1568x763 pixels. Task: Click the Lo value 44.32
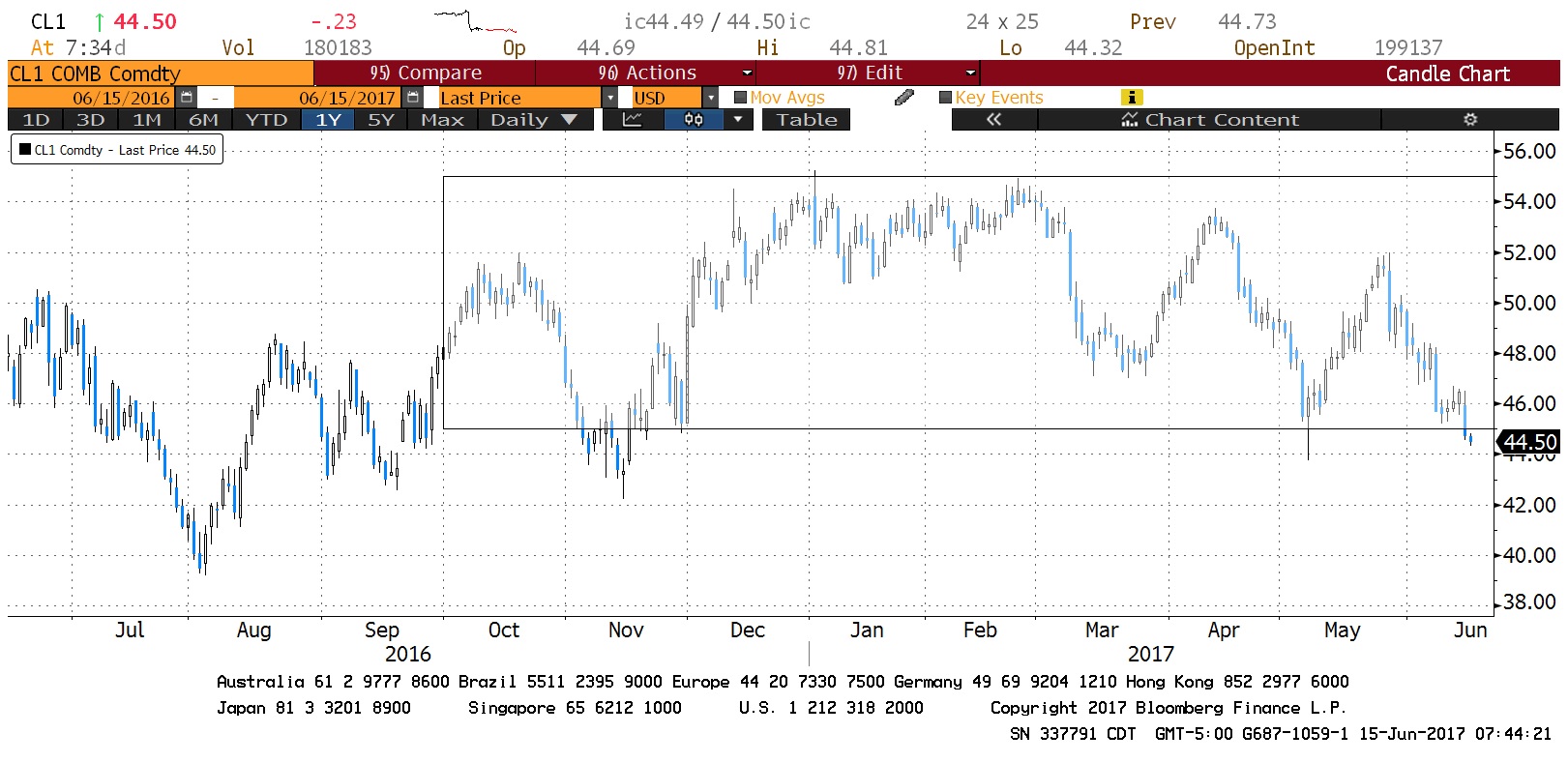coord(1093,47)
